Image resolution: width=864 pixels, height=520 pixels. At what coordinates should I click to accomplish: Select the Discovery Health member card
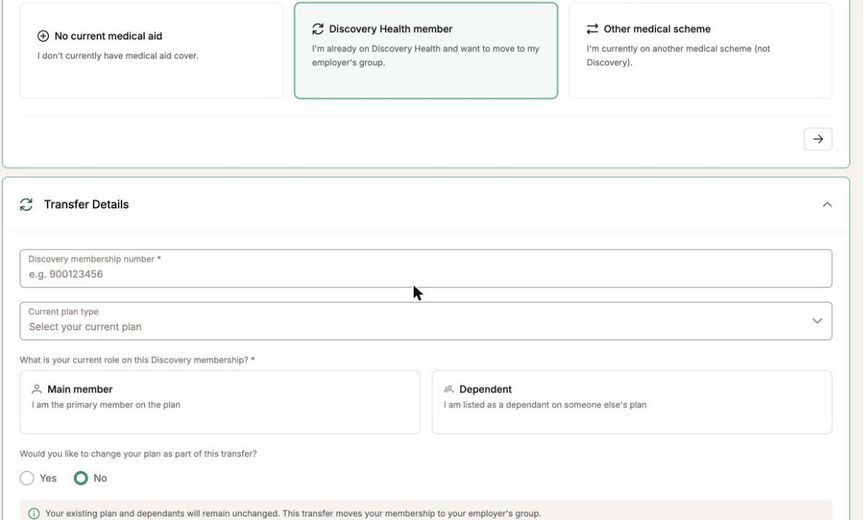[426, 50]
